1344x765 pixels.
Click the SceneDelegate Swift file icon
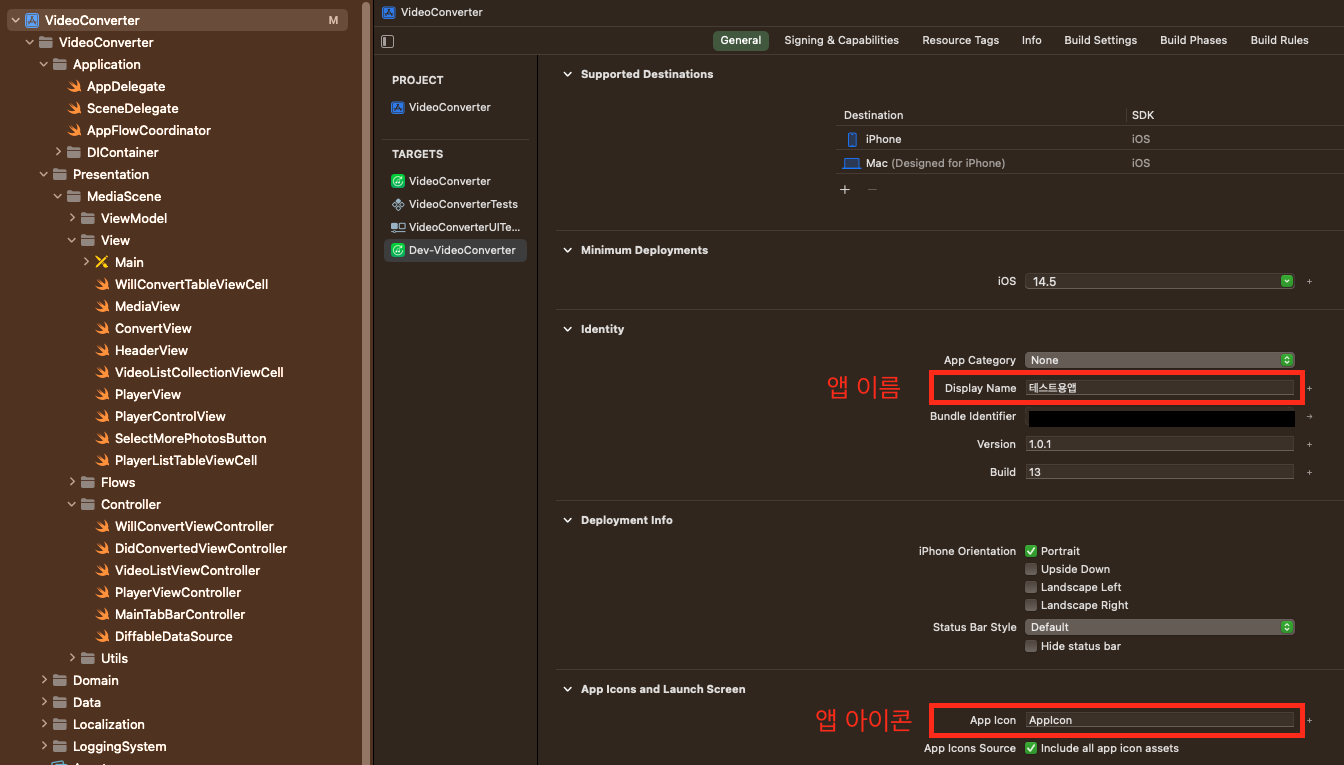(x=74, y=109)
